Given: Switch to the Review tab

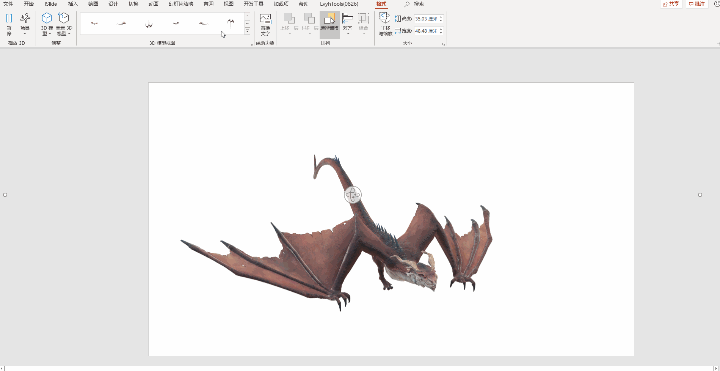Looking at the screenshot, I should pos(208,4).
